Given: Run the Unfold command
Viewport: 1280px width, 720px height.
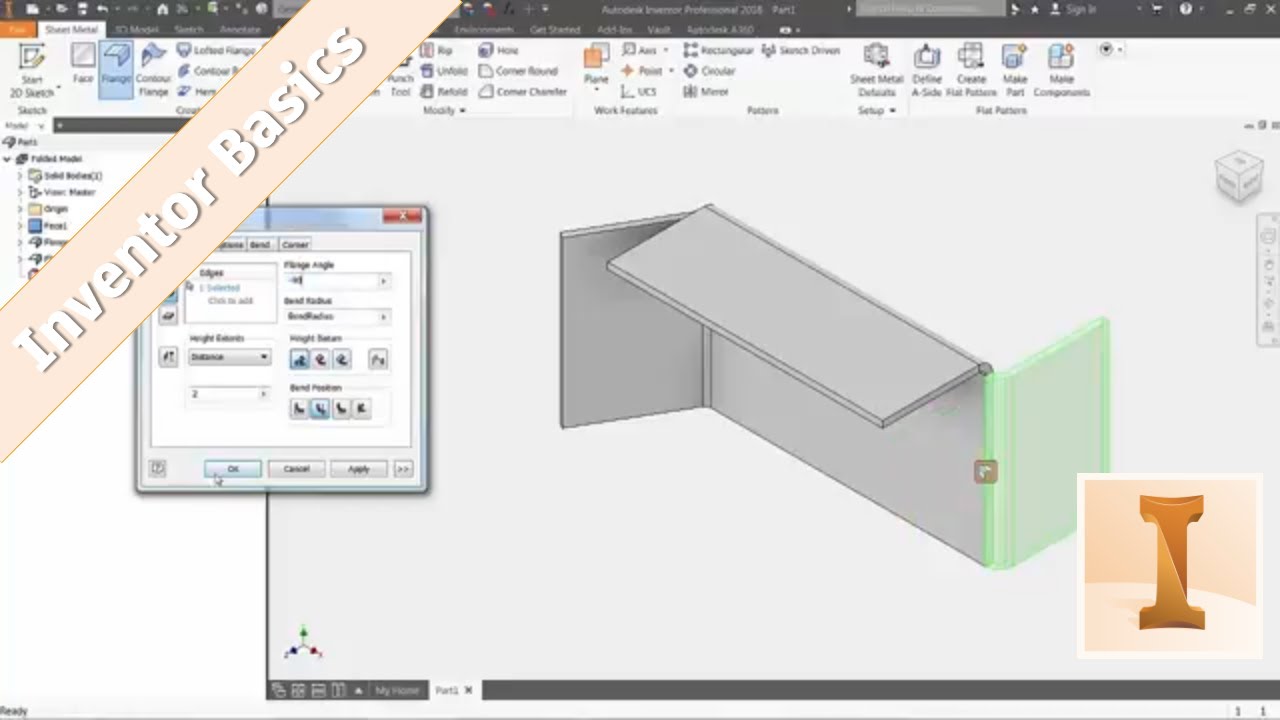Looking at the screenshot, I should pyautogui.click(x=442, y=71).
